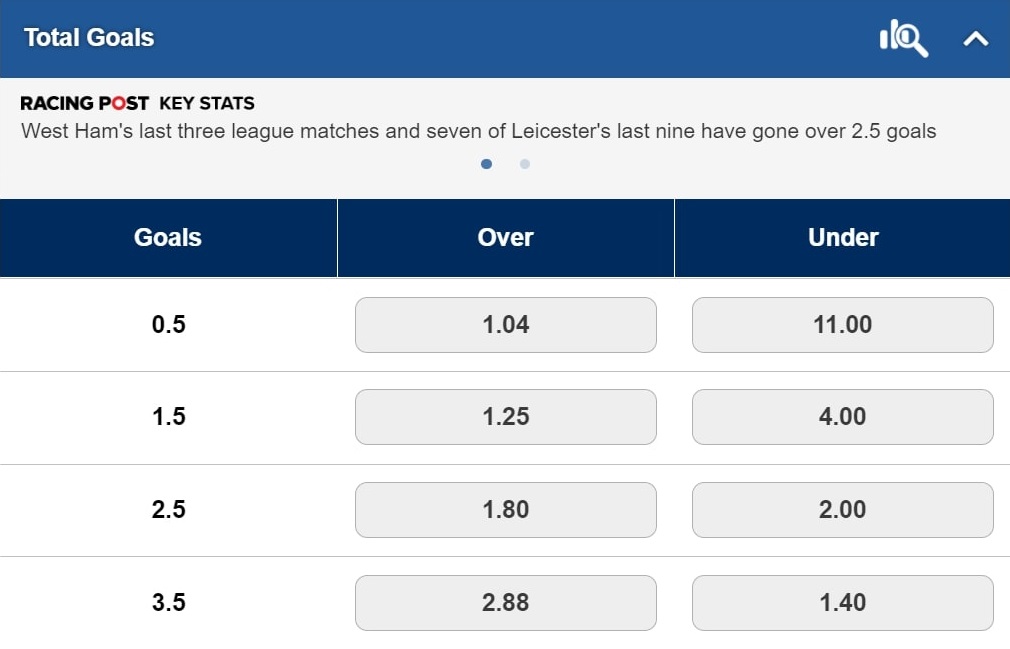Bet Over 2.5 goals at 1.80
The width and height of the screenshot is (1010, 649).
click(505, 510)
